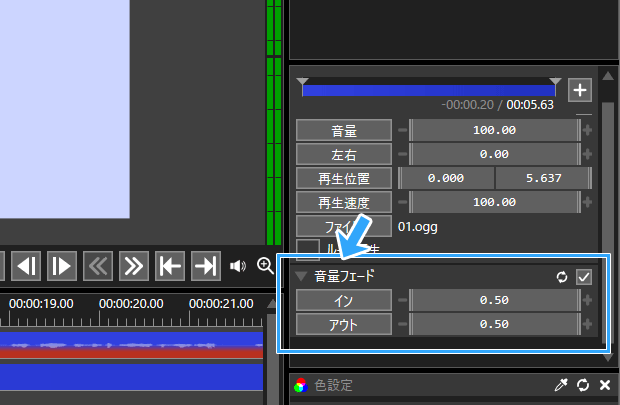Click the 再生速度 value field showing 100.00
The image size is (620, 405).
(x=495, y=202)
